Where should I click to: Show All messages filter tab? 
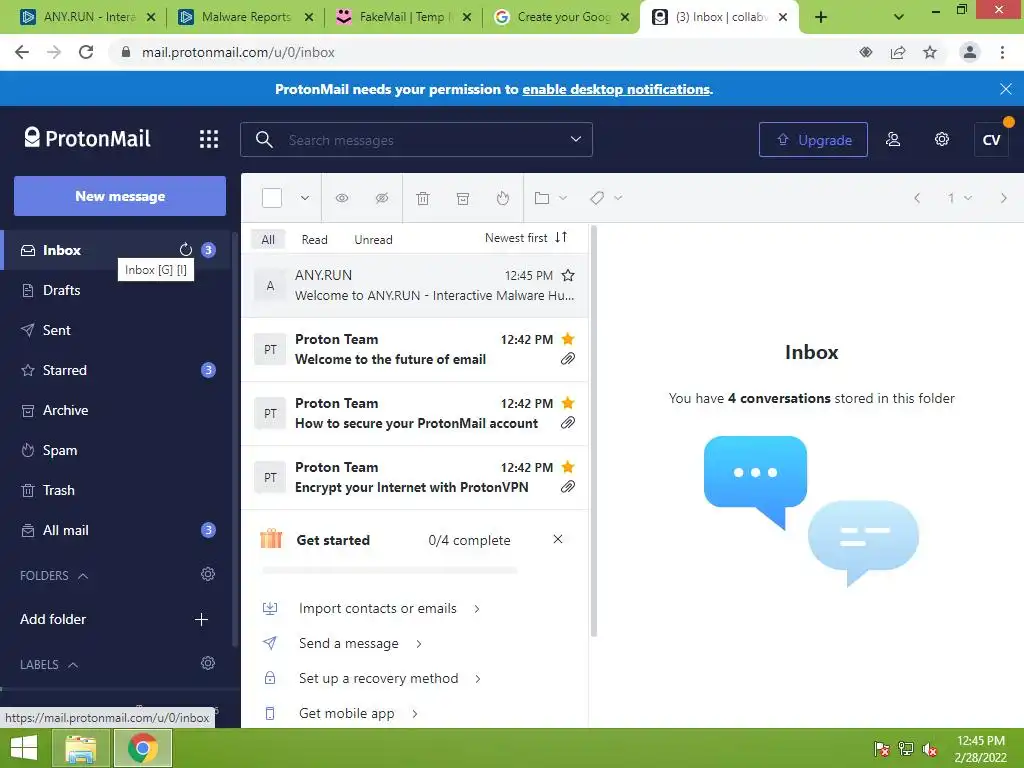coord(268,240)
